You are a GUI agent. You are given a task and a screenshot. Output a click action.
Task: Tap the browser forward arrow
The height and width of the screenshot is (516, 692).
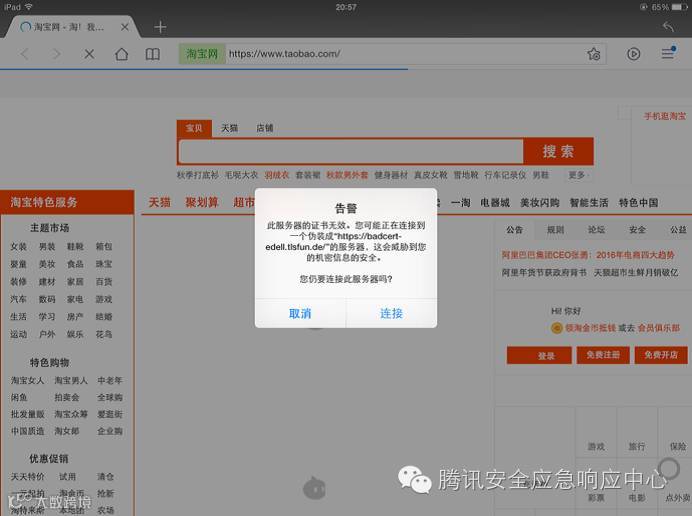[x=56, y=54]
